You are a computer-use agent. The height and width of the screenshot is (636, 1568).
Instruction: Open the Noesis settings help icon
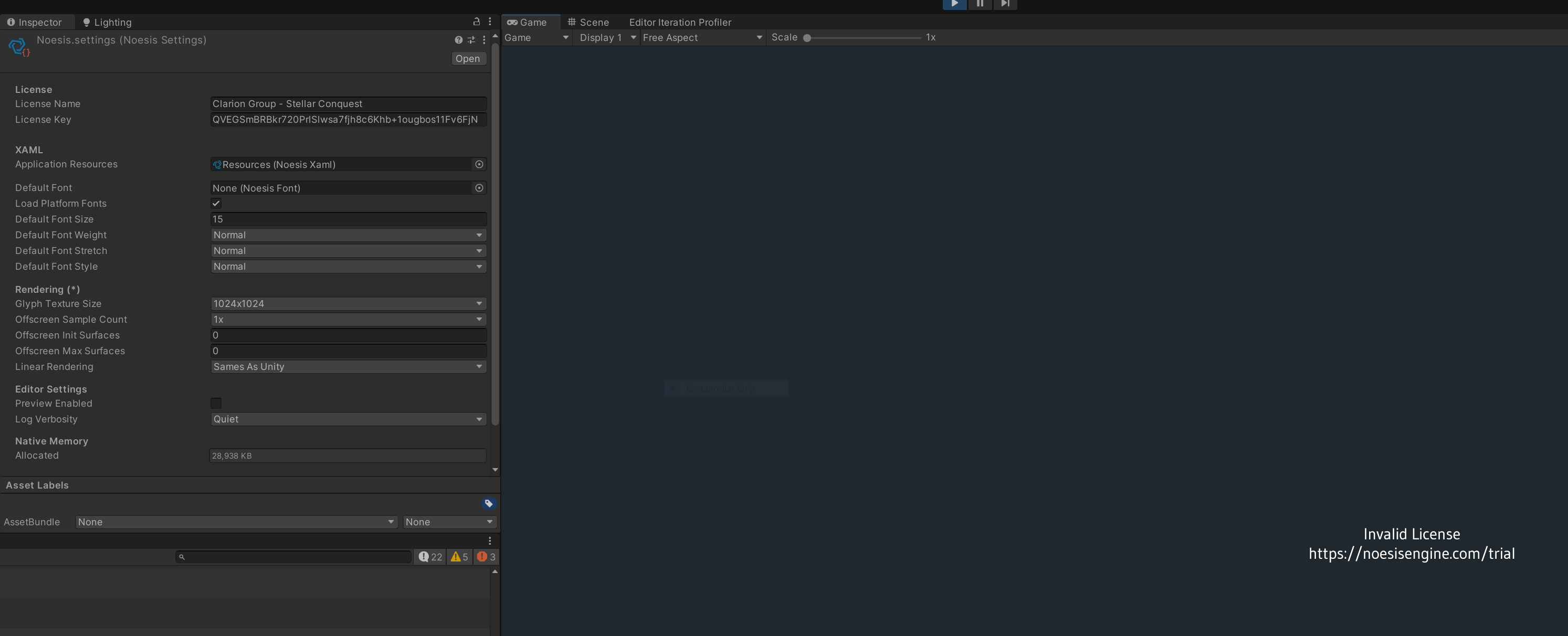(458, 40)
